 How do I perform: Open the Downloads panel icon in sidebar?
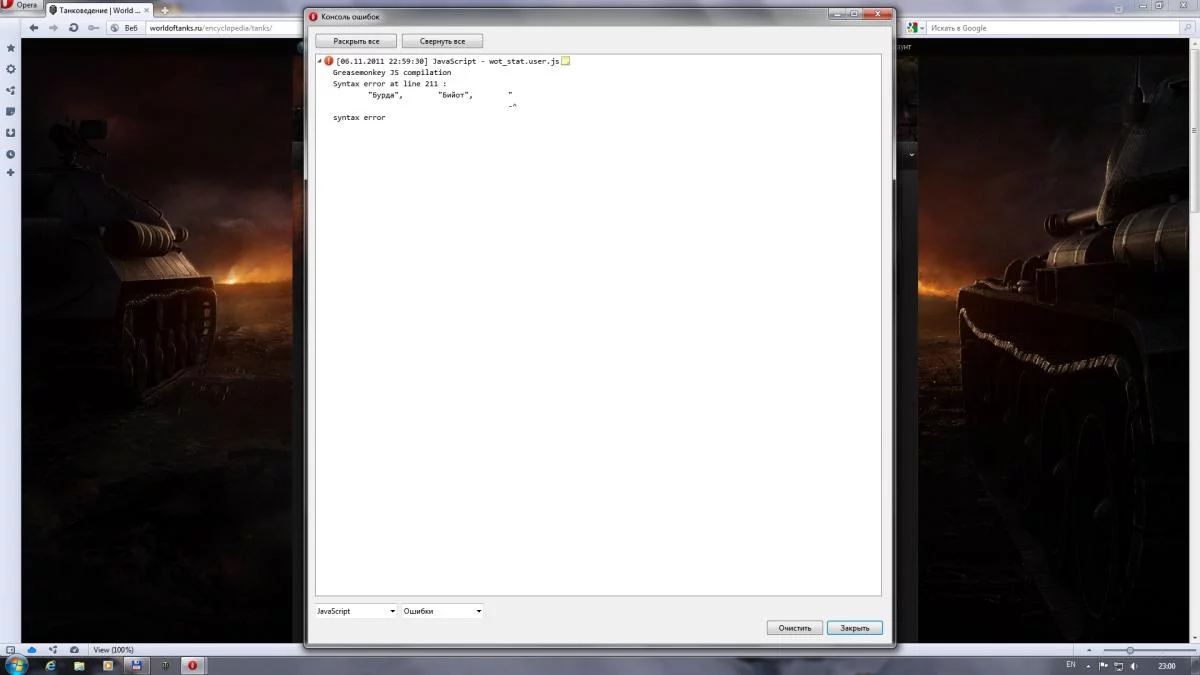click(11, 132)
